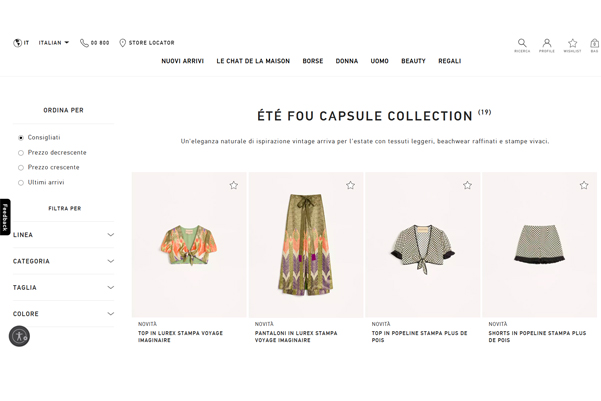The image size is (601, 401).
Task: Open the Feedback side tab
Action: pyautogui.click(x=5, y=217)
